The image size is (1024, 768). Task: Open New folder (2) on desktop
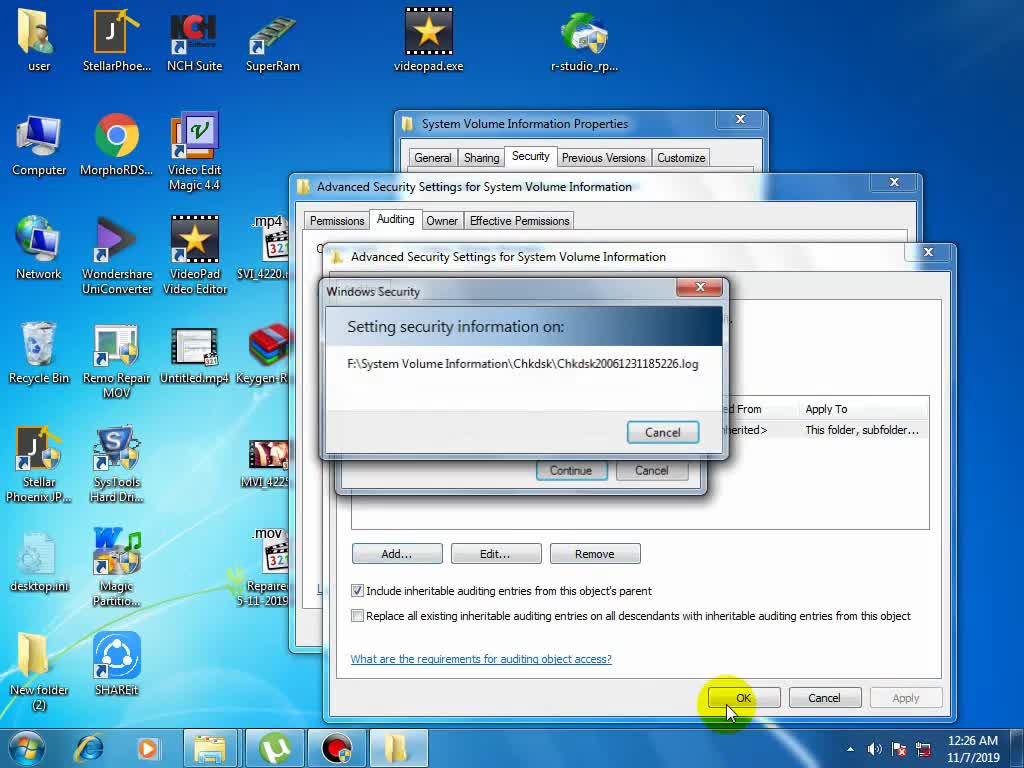(39, 671)
